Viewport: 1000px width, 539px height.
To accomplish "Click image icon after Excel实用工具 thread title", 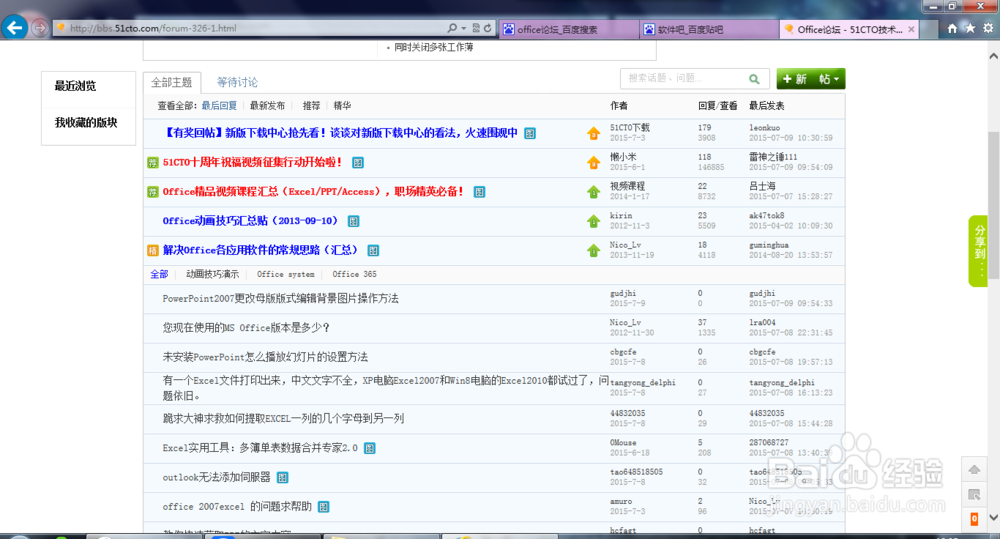I will [369, 448].
